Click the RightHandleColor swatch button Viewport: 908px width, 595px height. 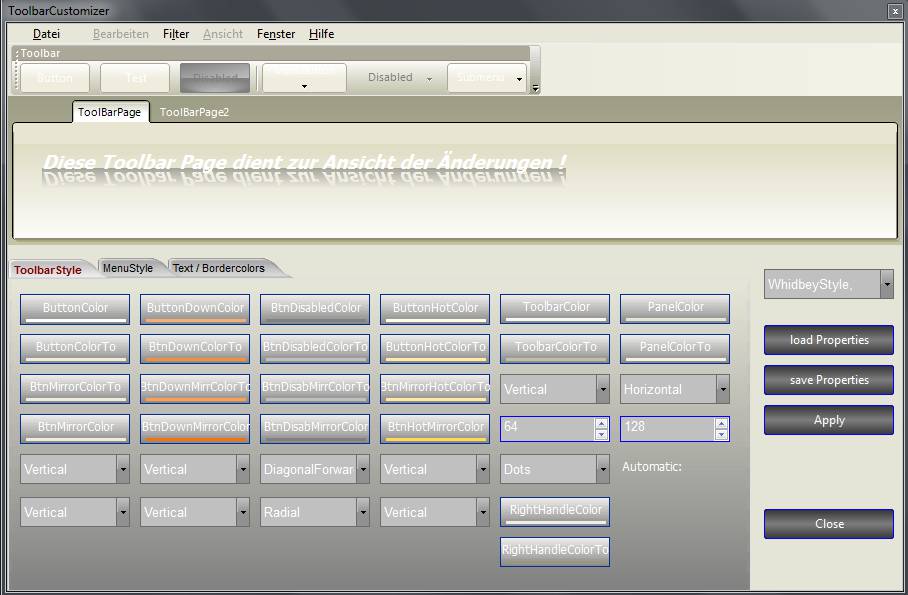point(555,511)
